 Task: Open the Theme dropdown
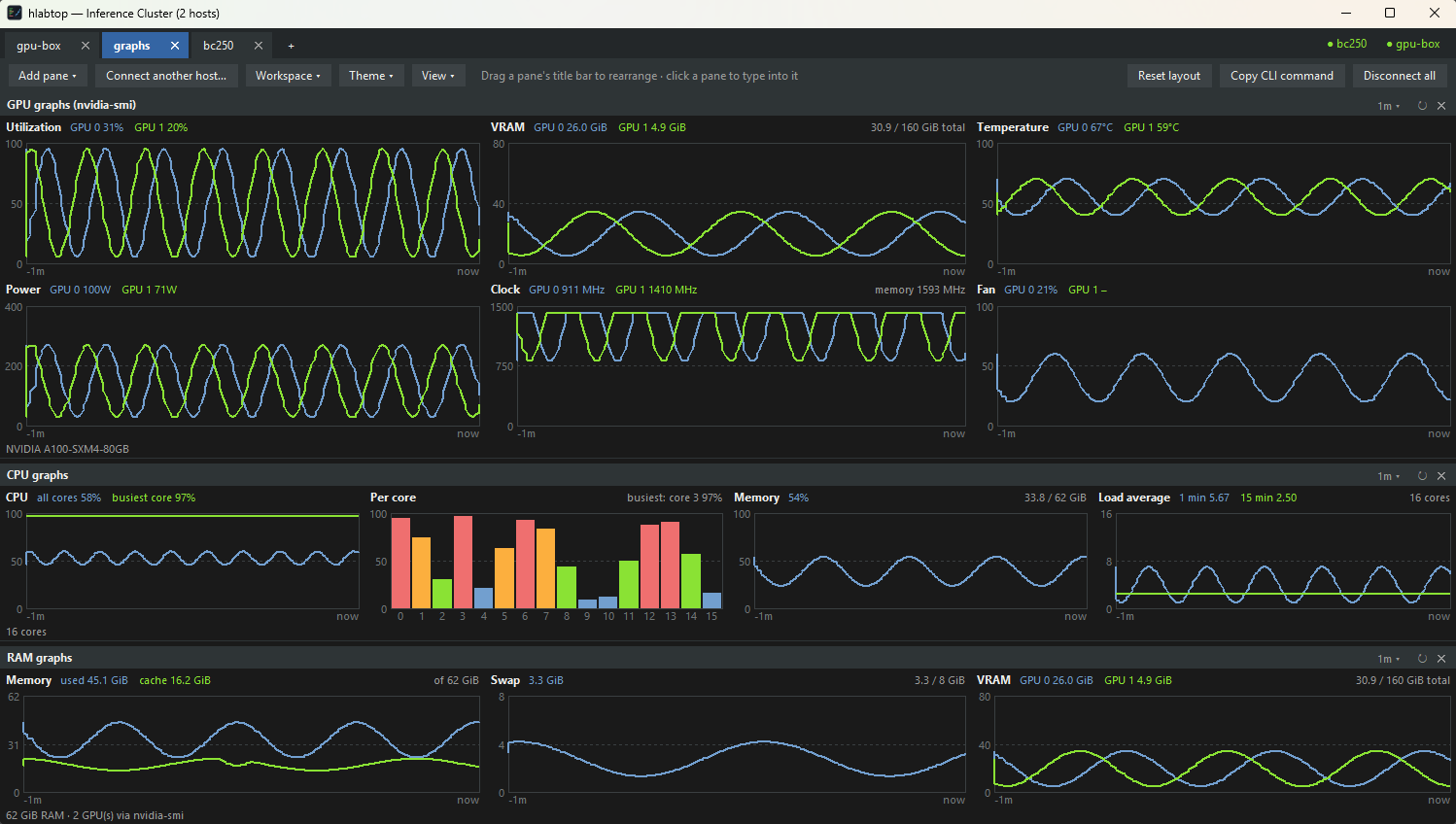click(x=371, y=76)
